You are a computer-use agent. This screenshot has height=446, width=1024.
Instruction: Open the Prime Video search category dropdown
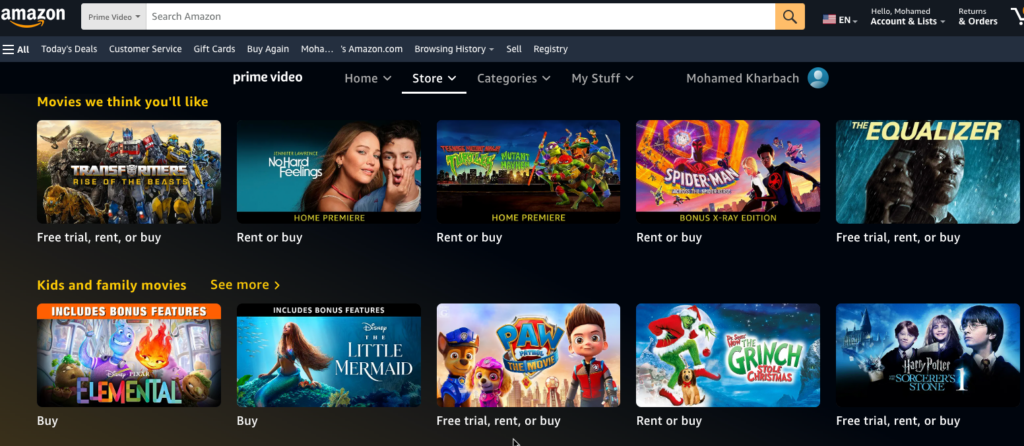pyautogui.click(x=114, y=16)
